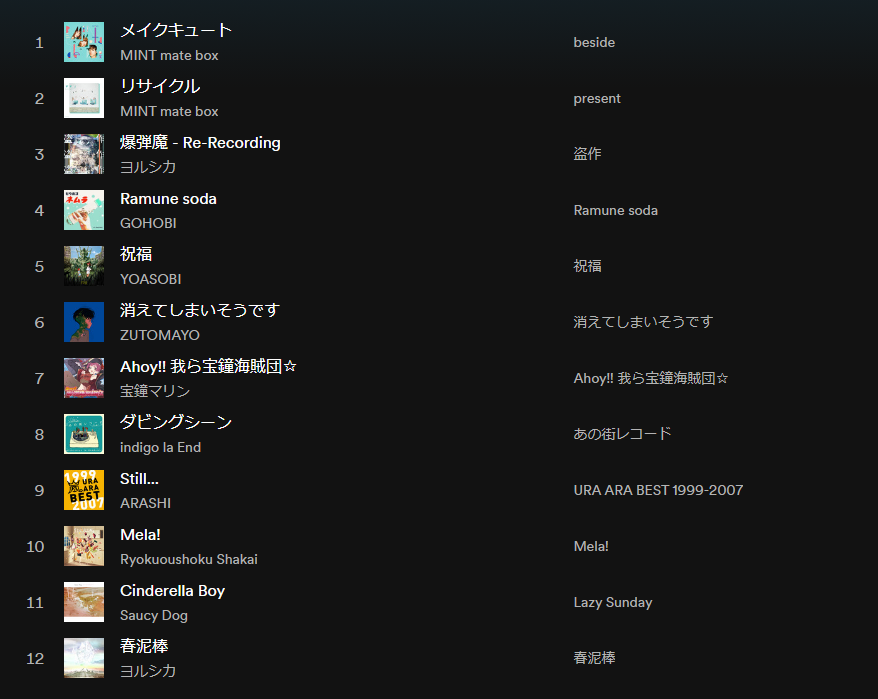Go to album 消えてしまいそうです
Image resolution: width=878 pixels, height=699 pixels.
643,322
